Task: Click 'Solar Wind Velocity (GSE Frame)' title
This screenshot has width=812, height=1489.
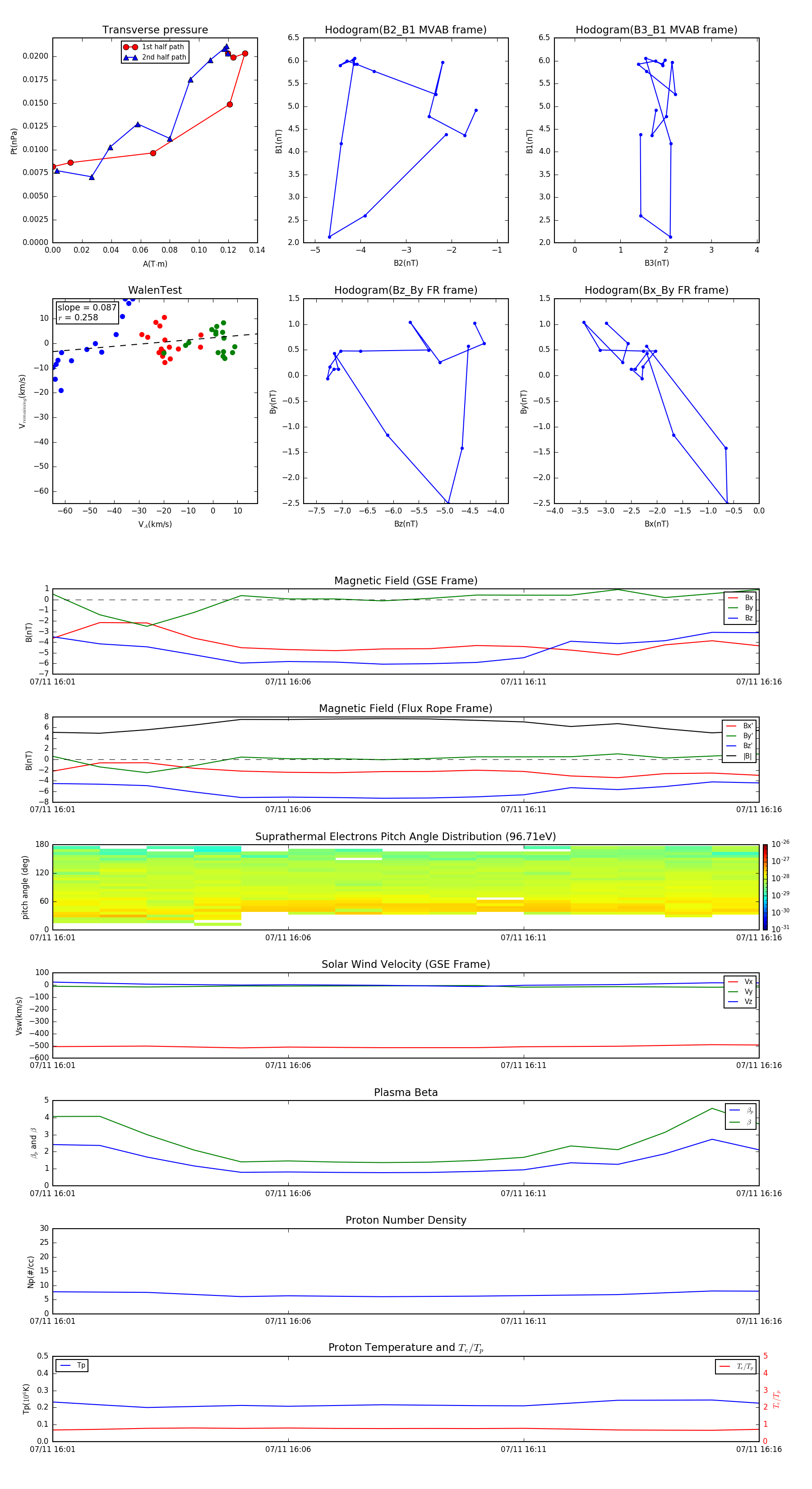Action: [x=406, y=964]
